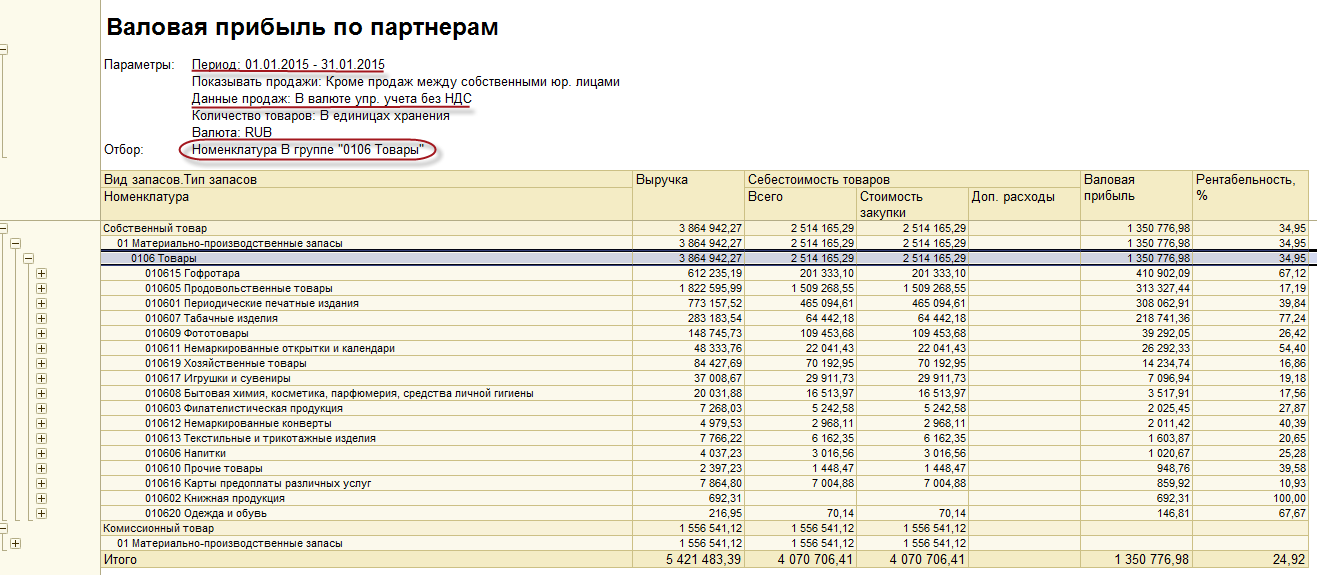Select the Собственный товар row name
Screen dimensions: 1317x575
[156, 228]
